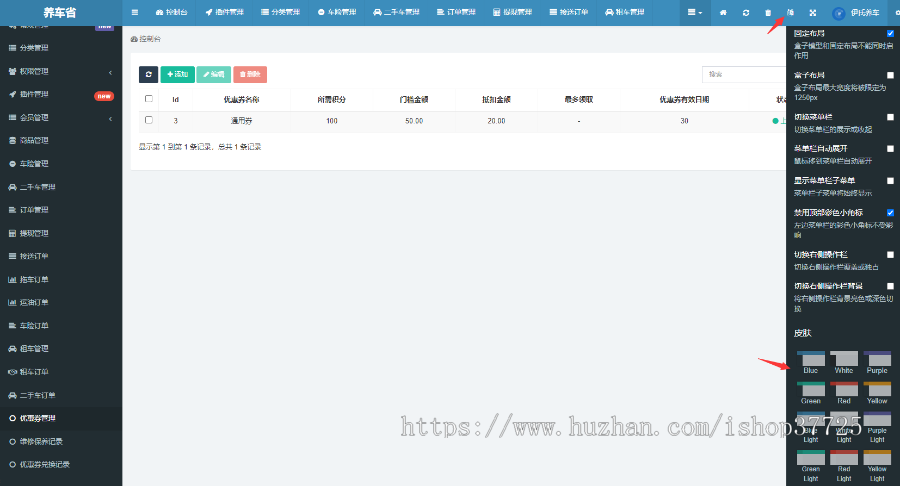Enable the 盒子布局 checkbox
The width and height of the screenshot is (900, 486).
890,75
